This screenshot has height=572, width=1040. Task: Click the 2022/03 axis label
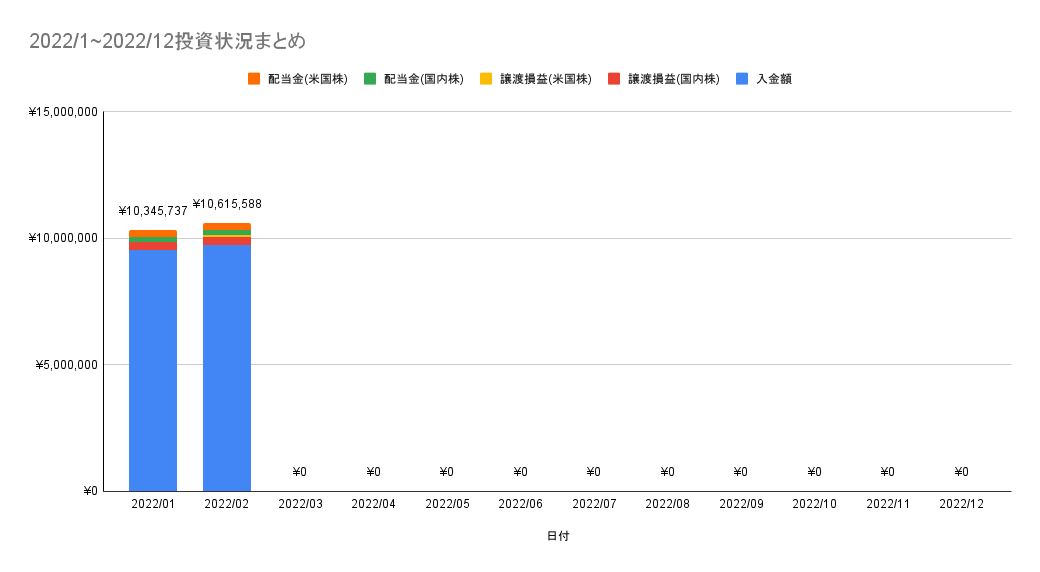(x=300, y=504)
